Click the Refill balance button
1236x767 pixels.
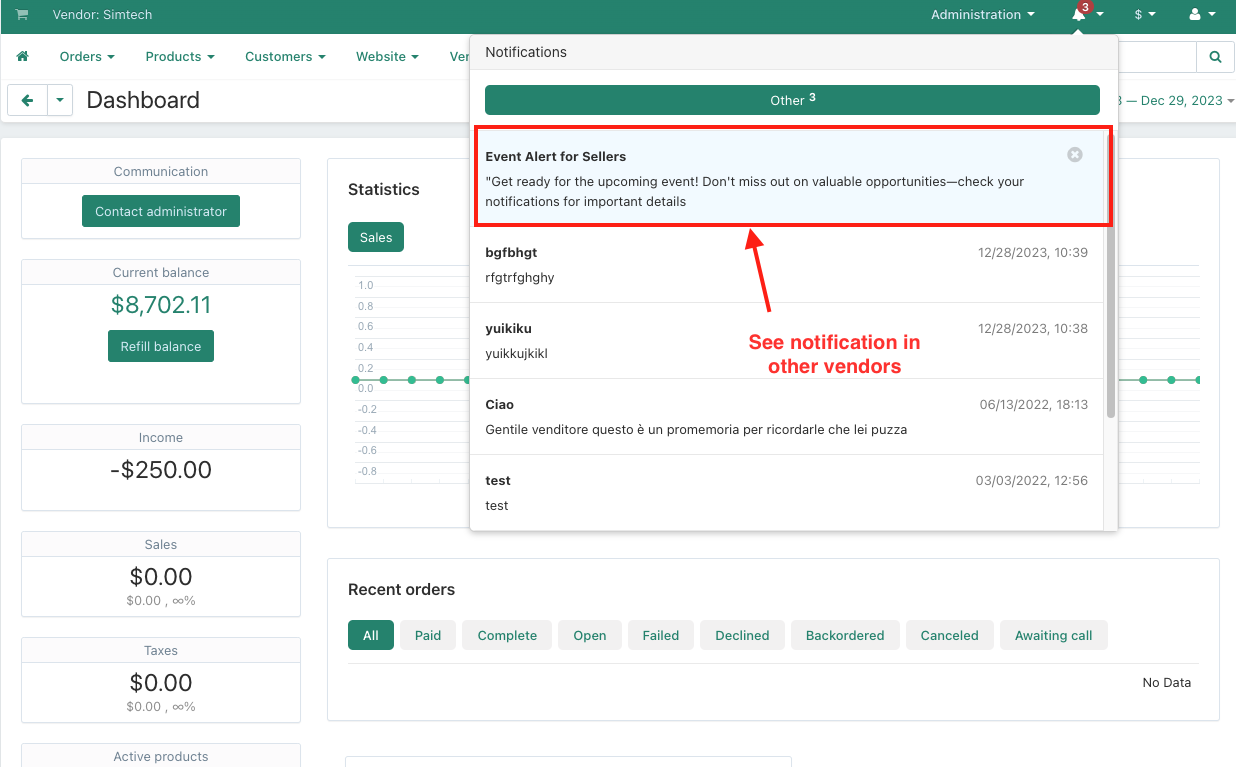161,346
